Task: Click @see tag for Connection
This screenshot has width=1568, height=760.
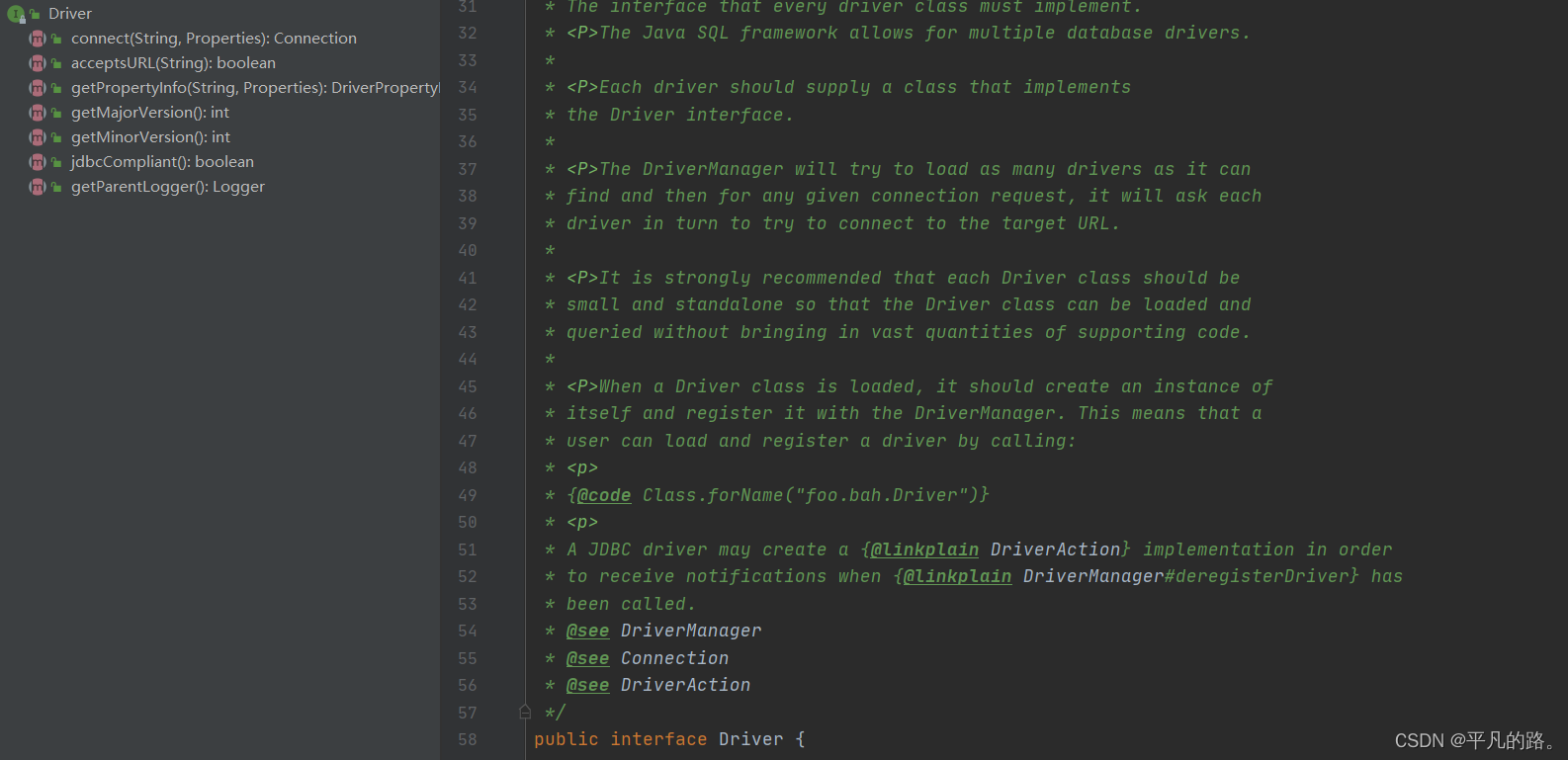Action: [587, 658]
